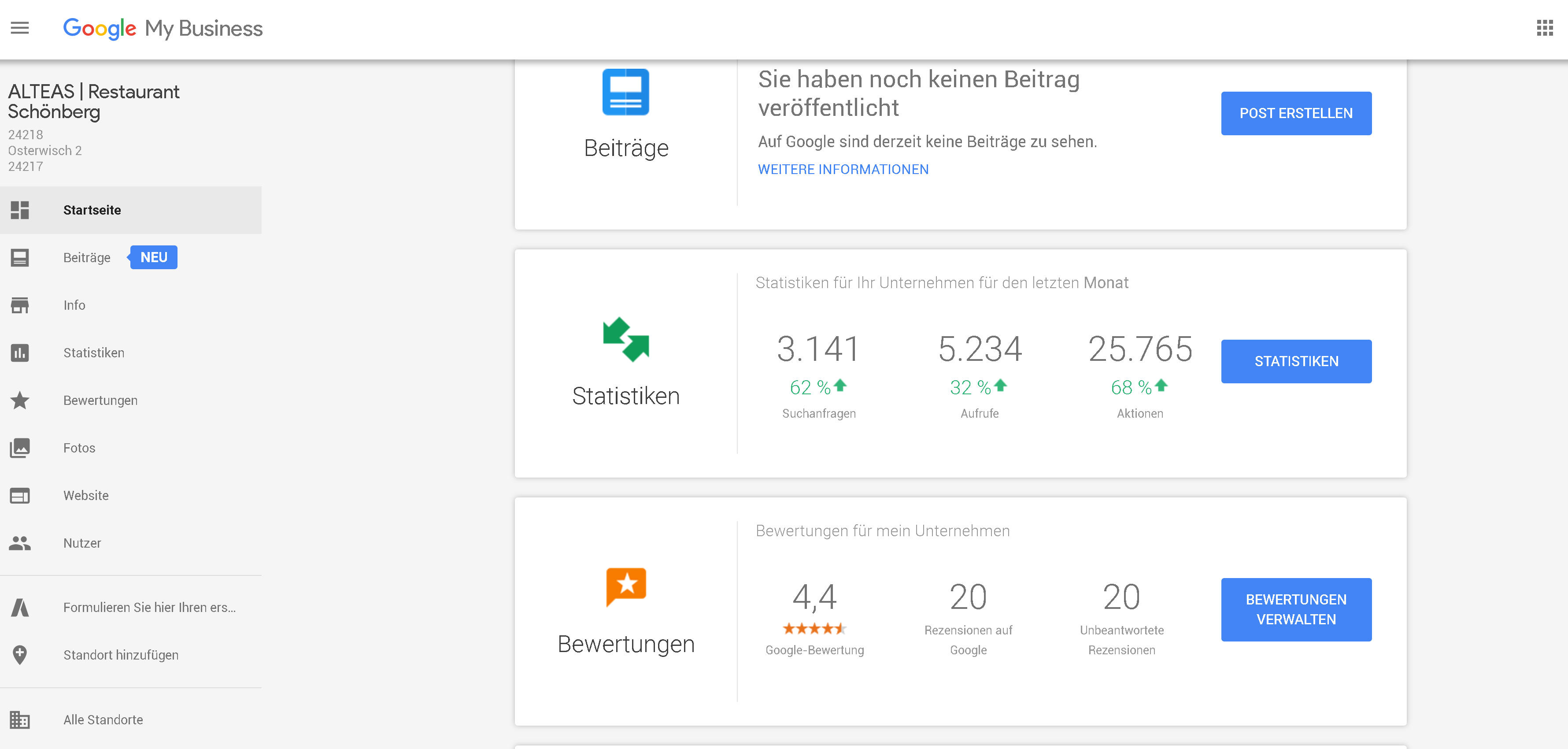Click the green arrow beside 68 %
The image size is (1568, 749).
coord(1161,385)
